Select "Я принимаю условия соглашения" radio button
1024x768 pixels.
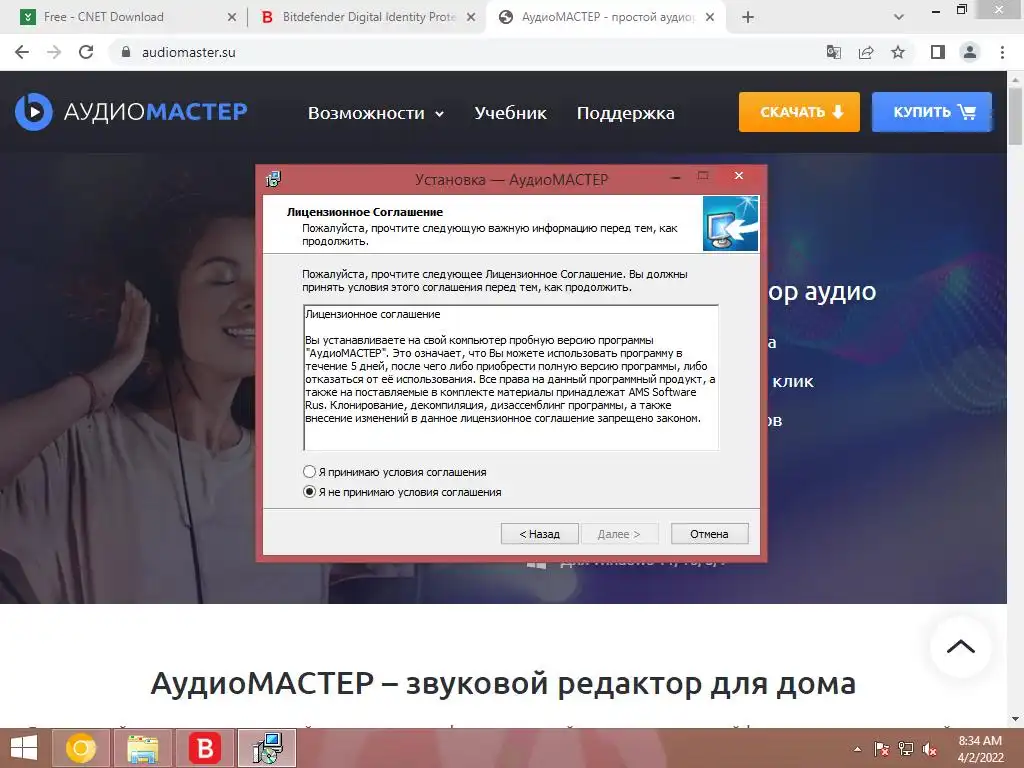[310, 472]
